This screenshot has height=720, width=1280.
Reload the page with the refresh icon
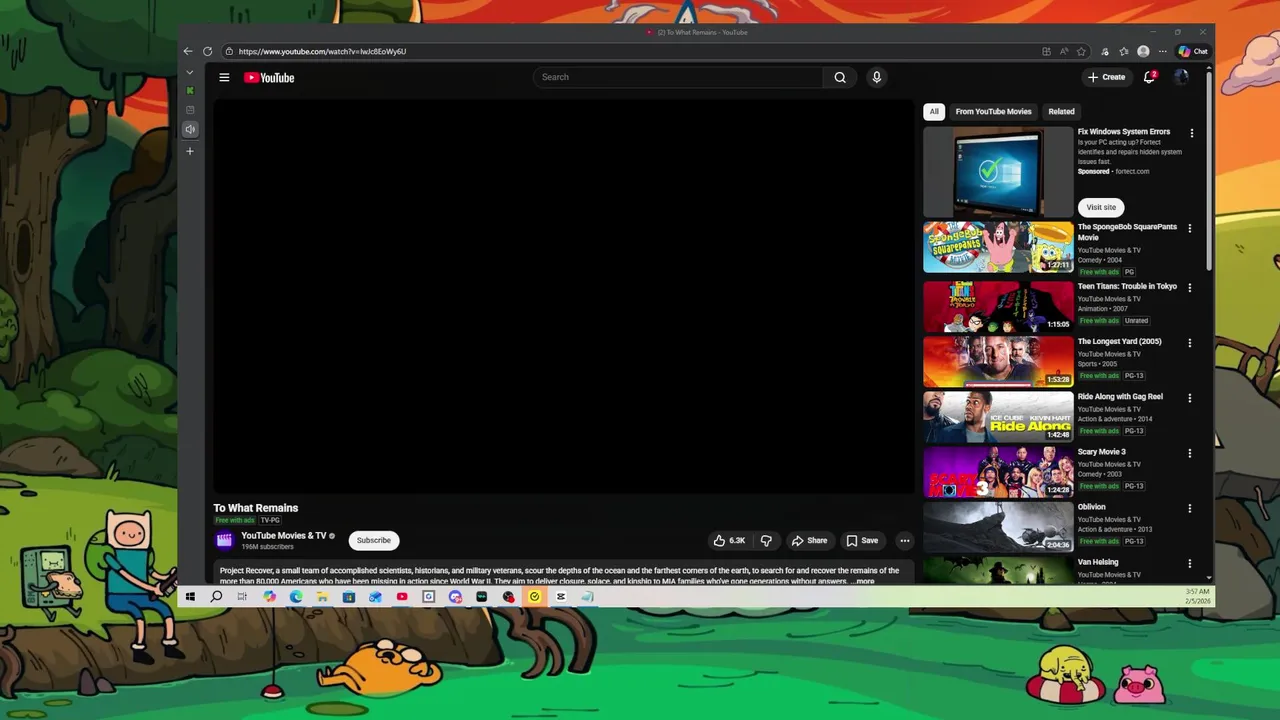[x=207, y=51]
